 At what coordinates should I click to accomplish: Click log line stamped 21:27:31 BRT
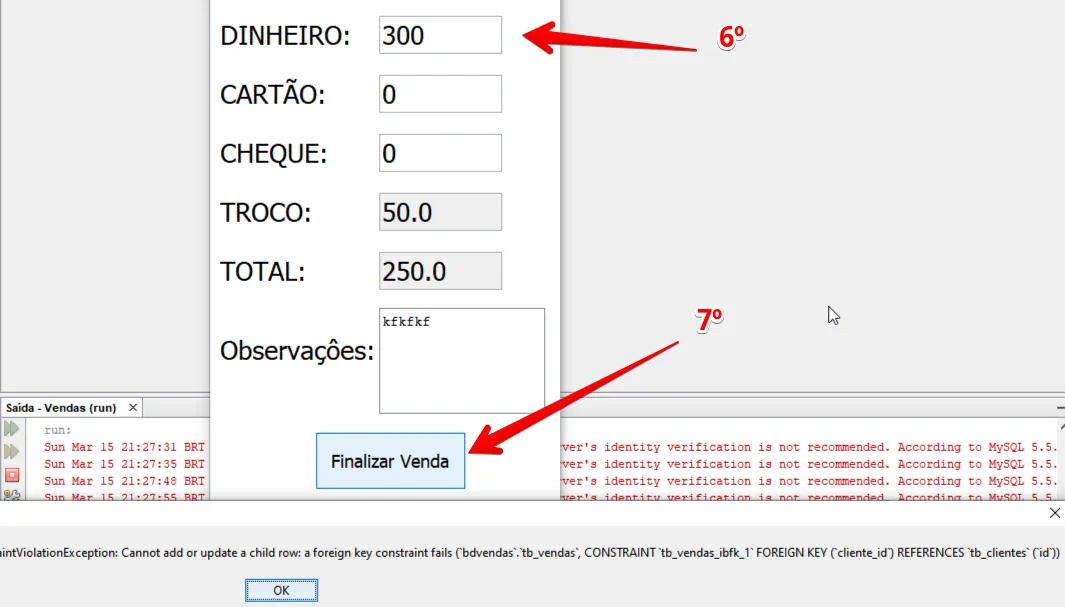pos(124,447)
